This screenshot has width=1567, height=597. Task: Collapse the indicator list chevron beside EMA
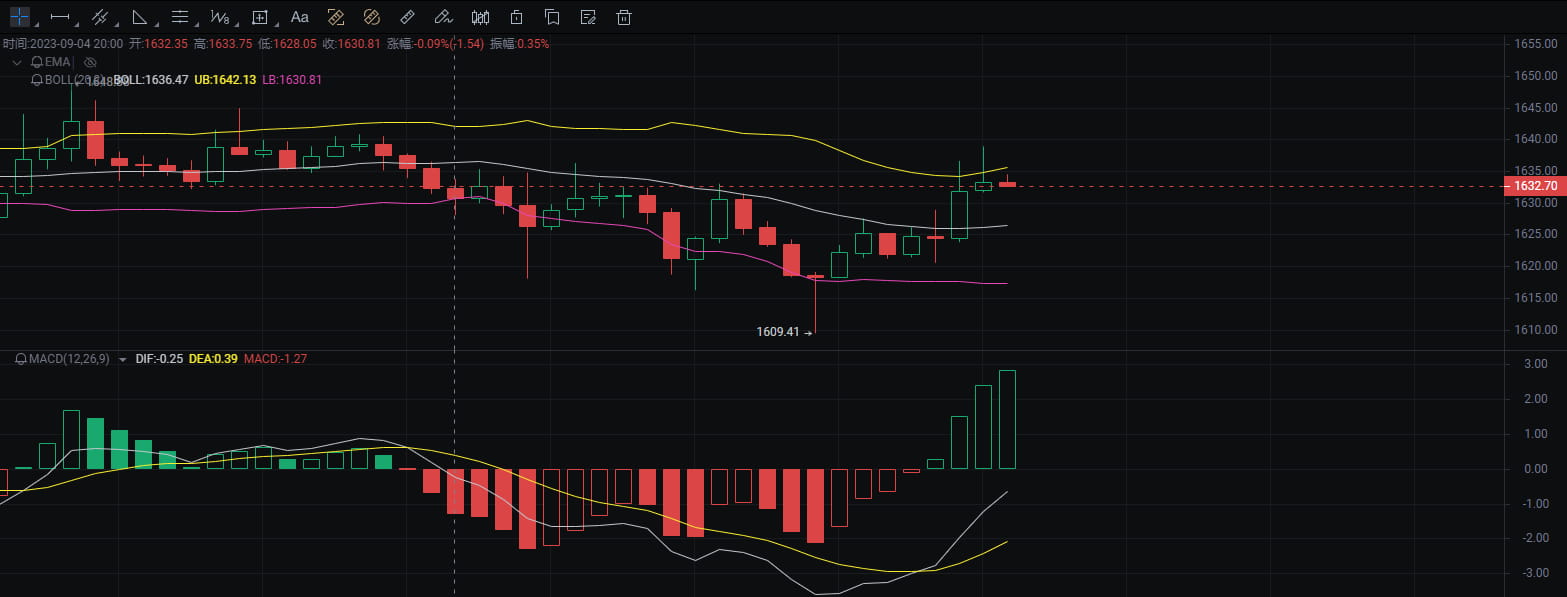[16, 62]
